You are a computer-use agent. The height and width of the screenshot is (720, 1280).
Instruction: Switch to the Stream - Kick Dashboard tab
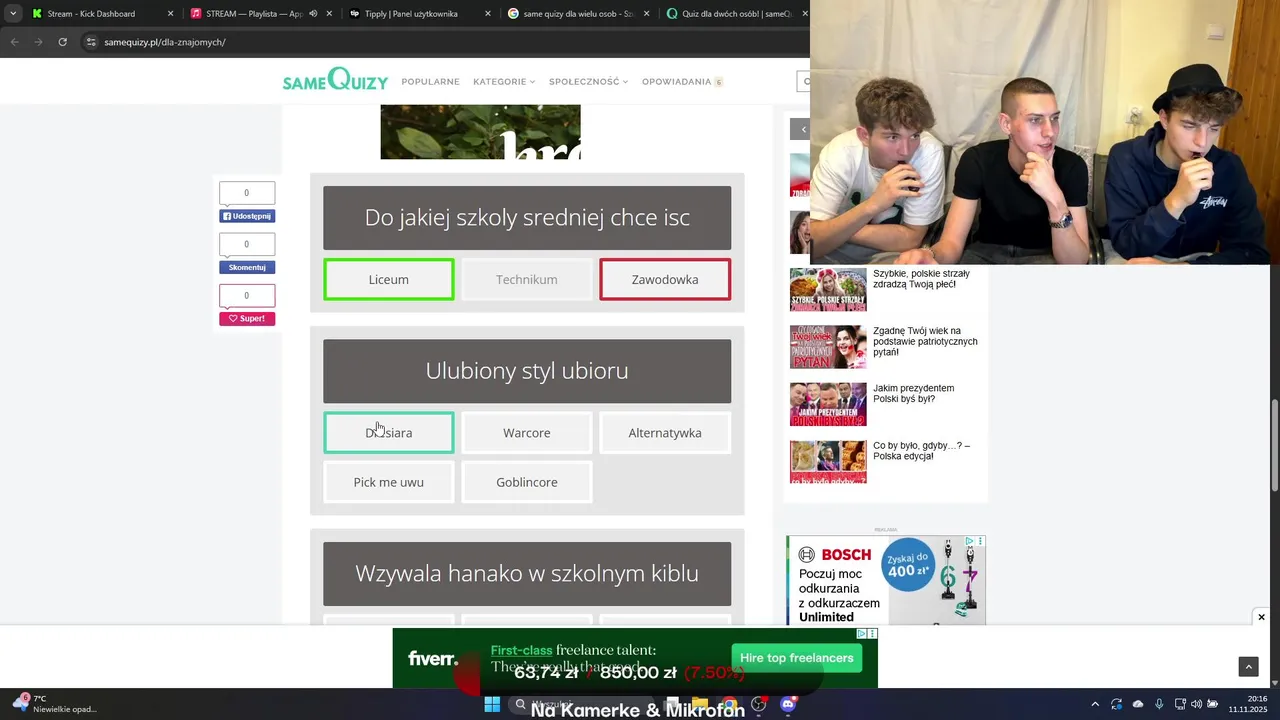click(x=102, y=14)
